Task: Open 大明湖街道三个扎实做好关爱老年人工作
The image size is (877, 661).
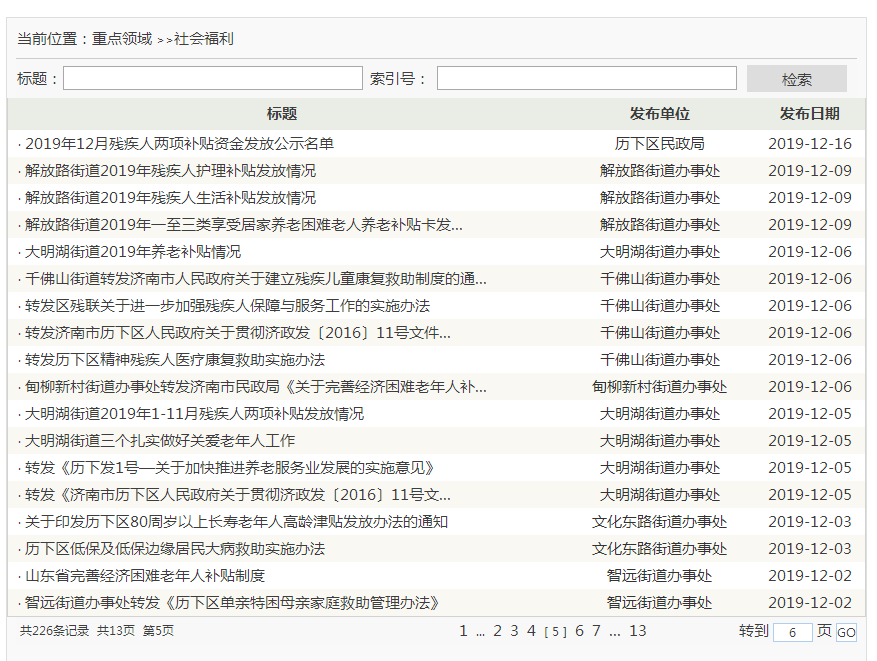Action: coord(159,441)
